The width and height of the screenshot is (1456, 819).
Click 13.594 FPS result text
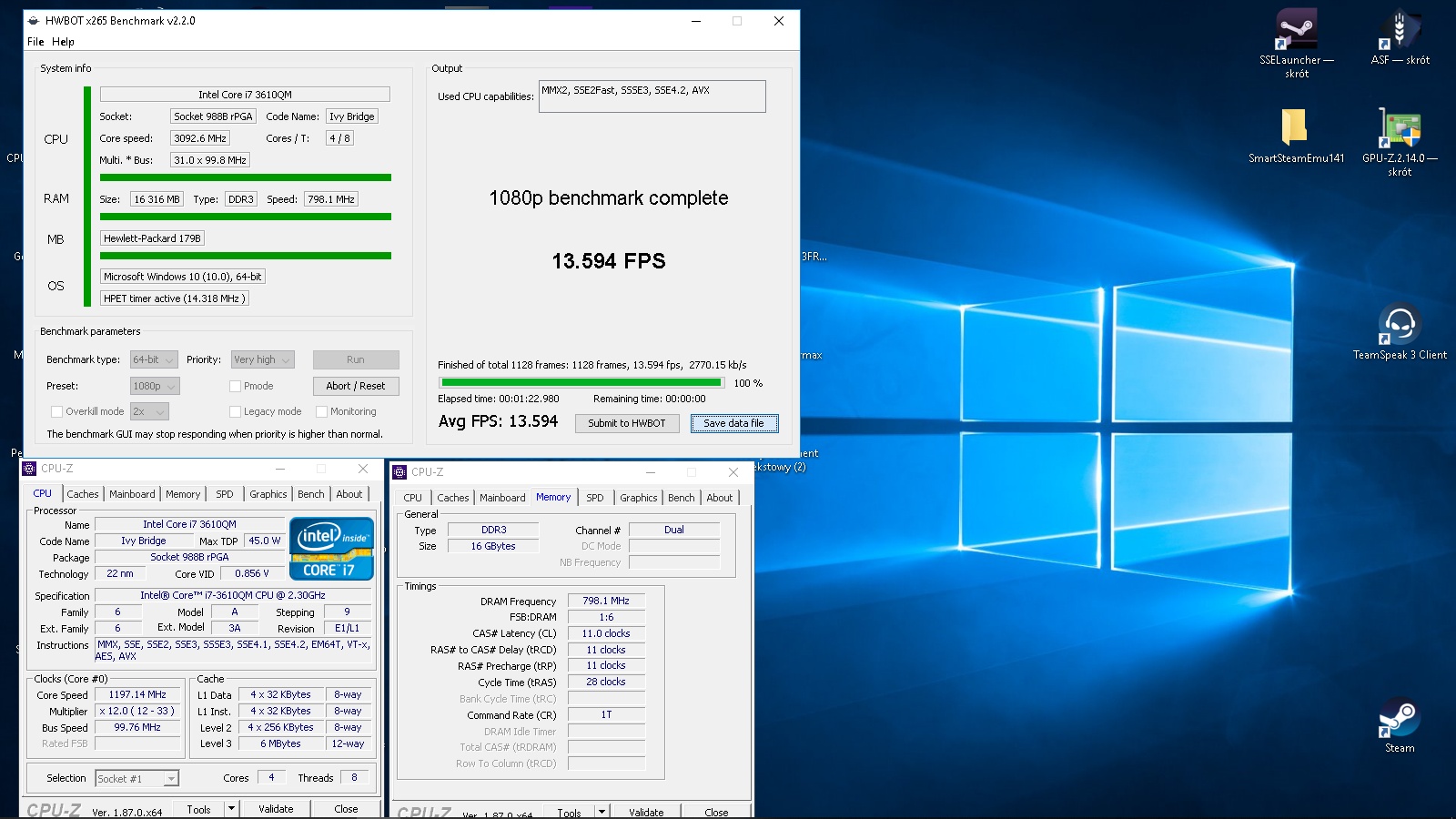click(609, 261)
